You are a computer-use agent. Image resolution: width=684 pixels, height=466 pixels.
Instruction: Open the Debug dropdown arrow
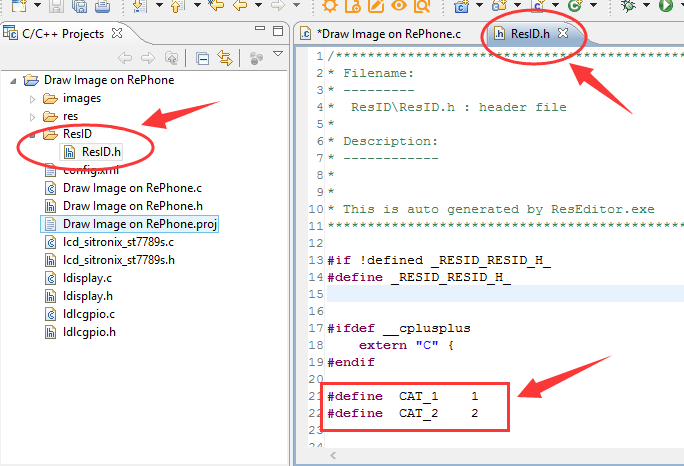tap(646, 5)
